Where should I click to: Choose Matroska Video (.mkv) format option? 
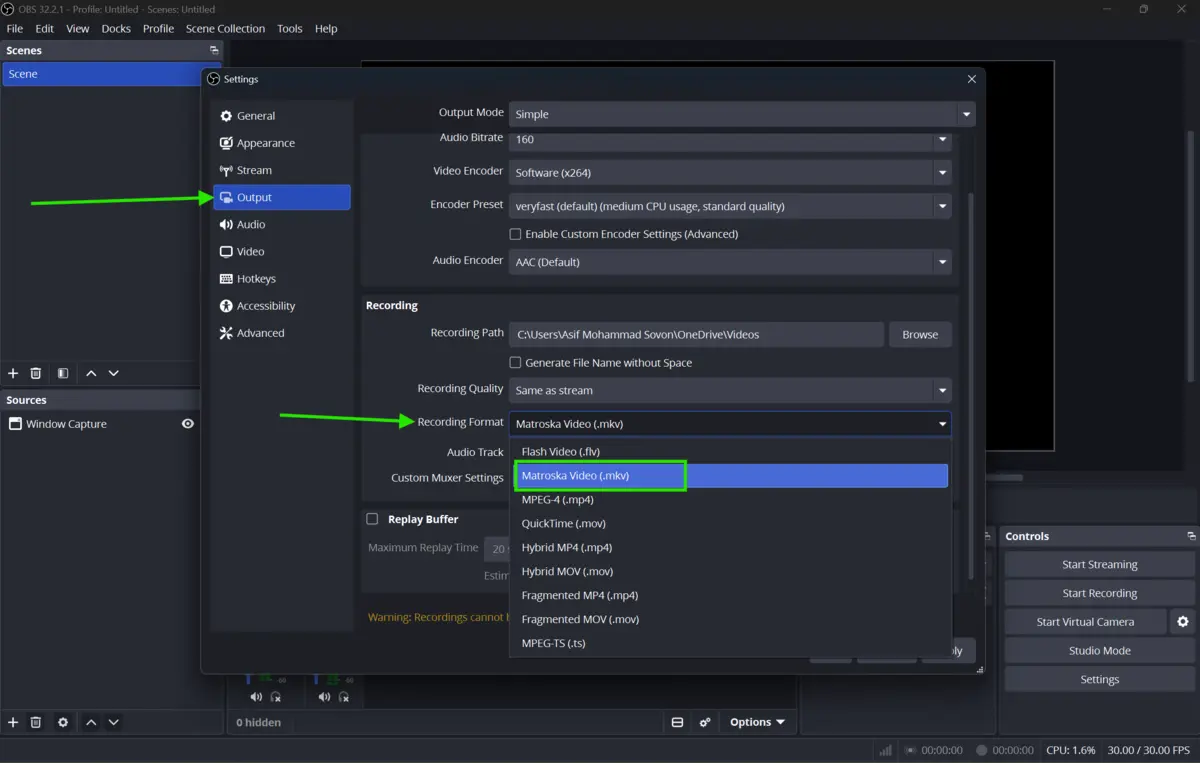tap(730, 476)
